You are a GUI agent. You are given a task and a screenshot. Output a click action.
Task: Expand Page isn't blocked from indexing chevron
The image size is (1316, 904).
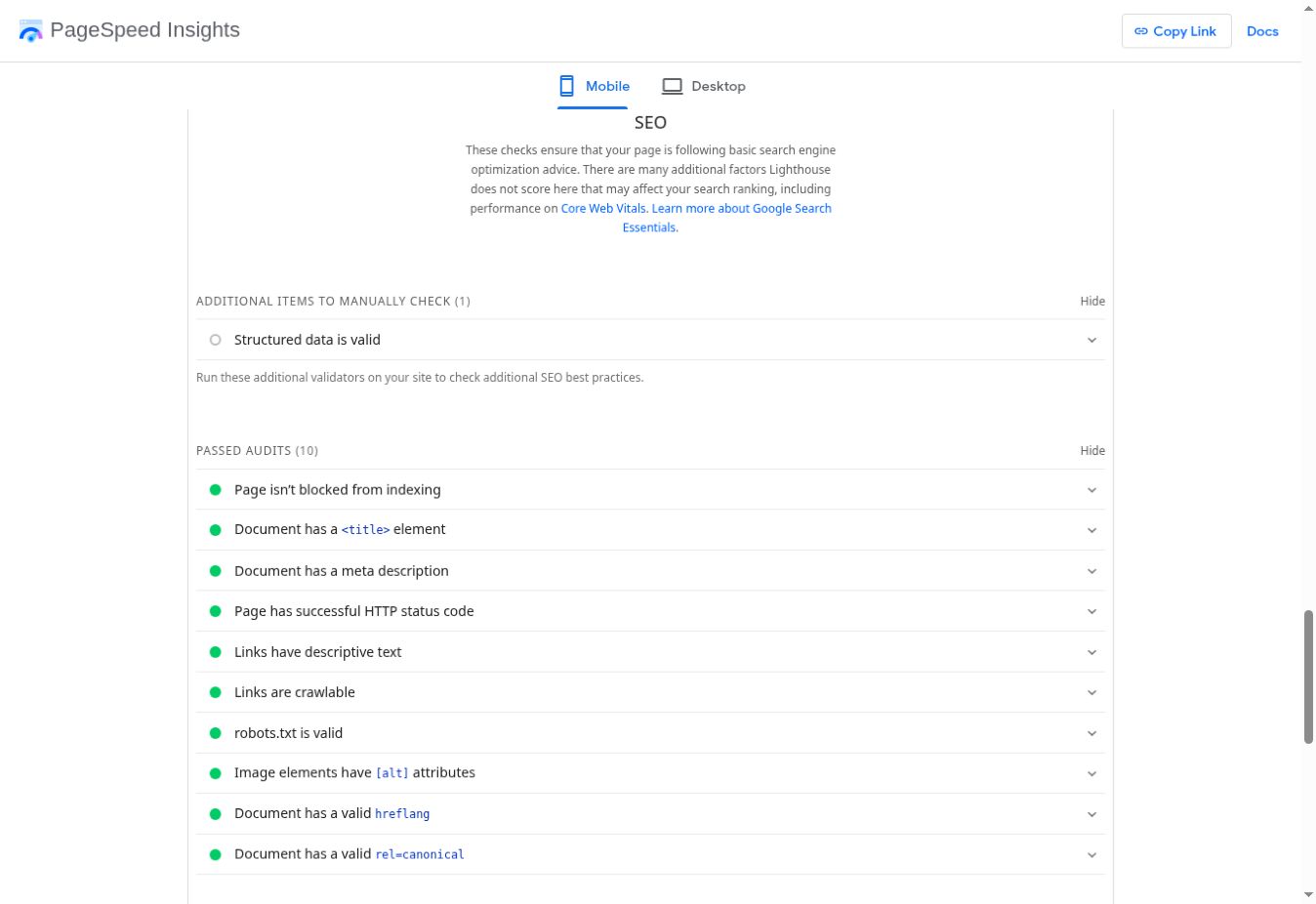click(1092, 490)
